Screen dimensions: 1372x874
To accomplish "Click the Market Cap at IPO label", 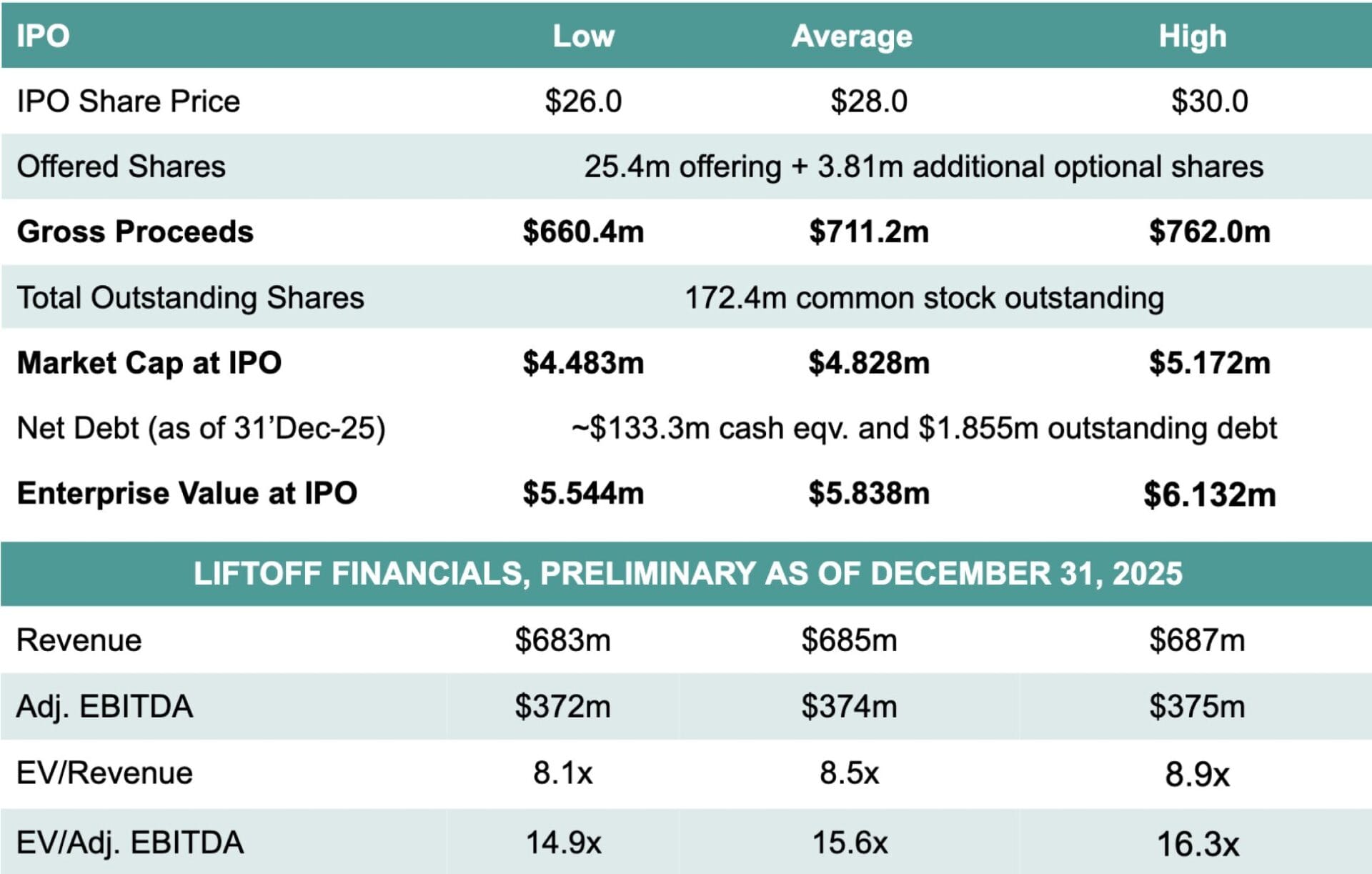I will (x=149, y=362).
